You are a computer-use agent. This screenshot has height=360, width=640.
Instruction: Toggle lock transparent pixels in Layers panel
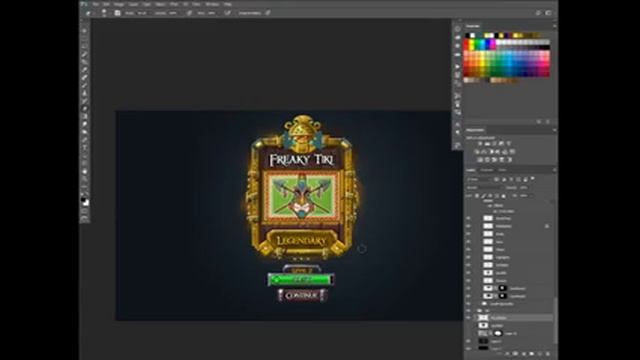pos(477,196)
